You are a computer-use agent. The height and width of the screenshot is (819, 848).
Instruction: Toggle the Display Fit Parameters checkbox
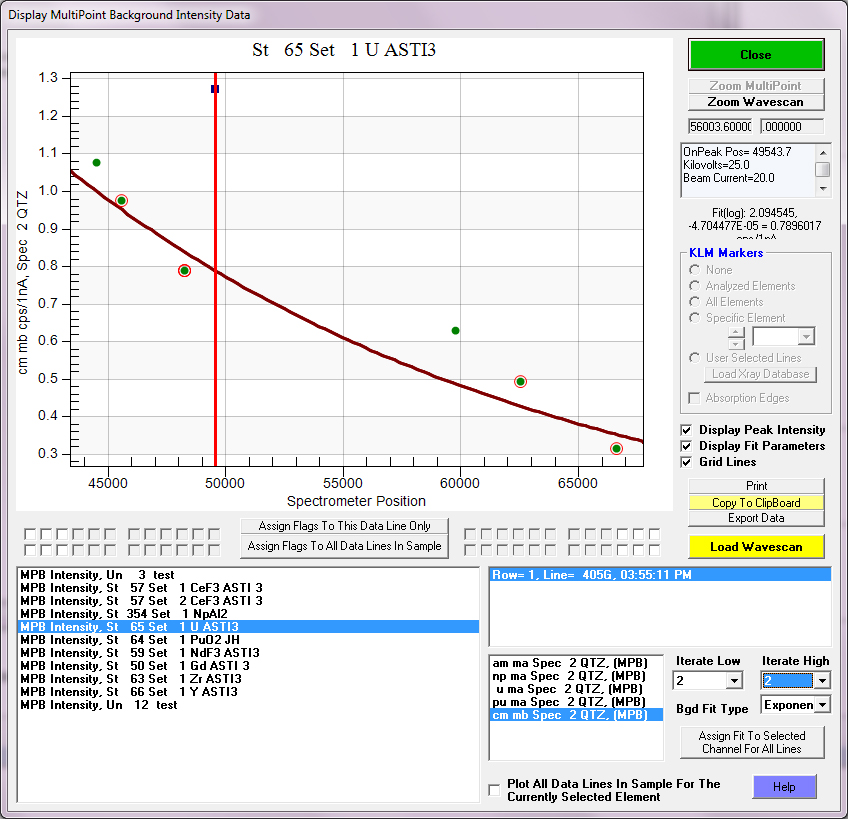pos(686,446)
